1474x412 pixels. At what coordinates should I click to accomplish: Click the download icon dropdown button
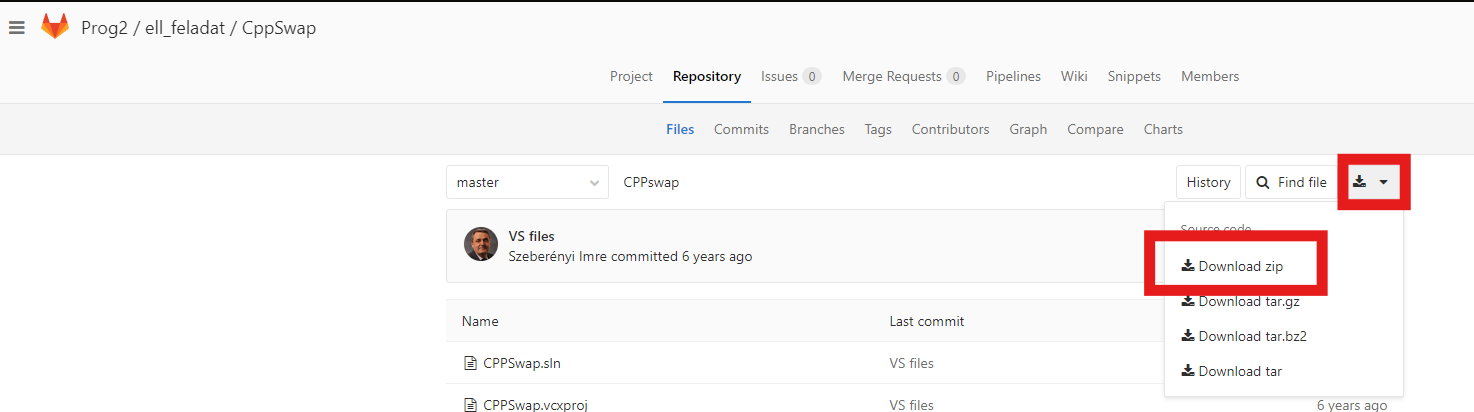pos(1373,182)
